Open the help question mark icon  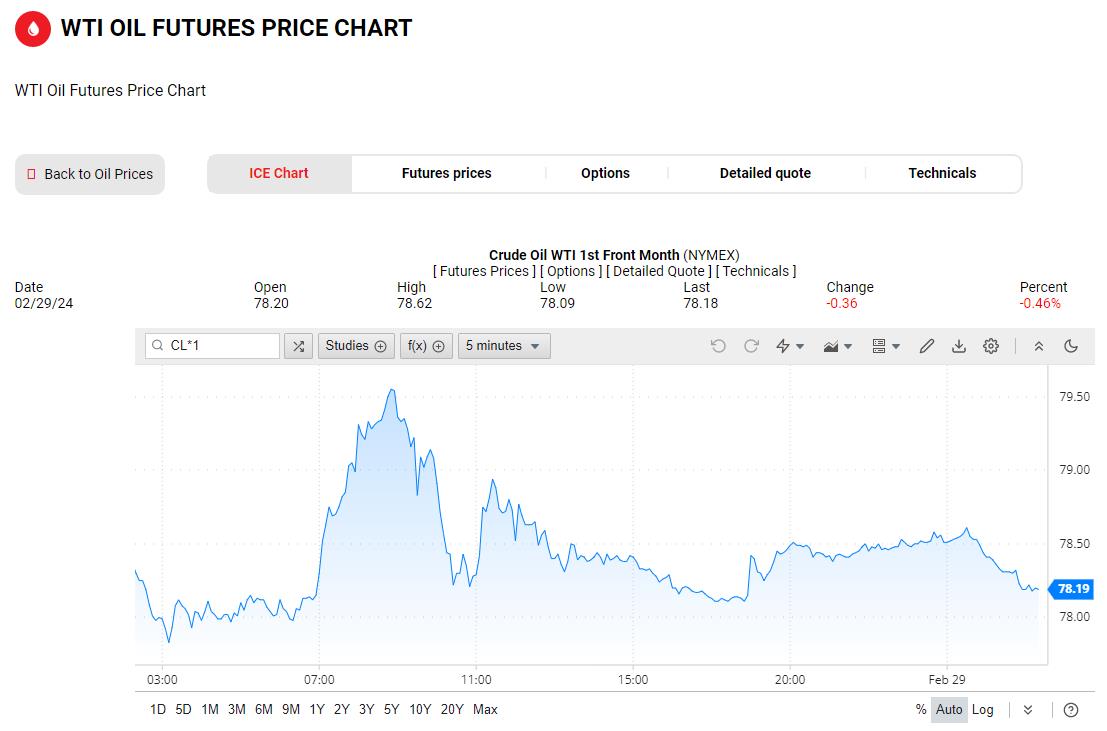pyautogui.click(x=1071, y=710)
